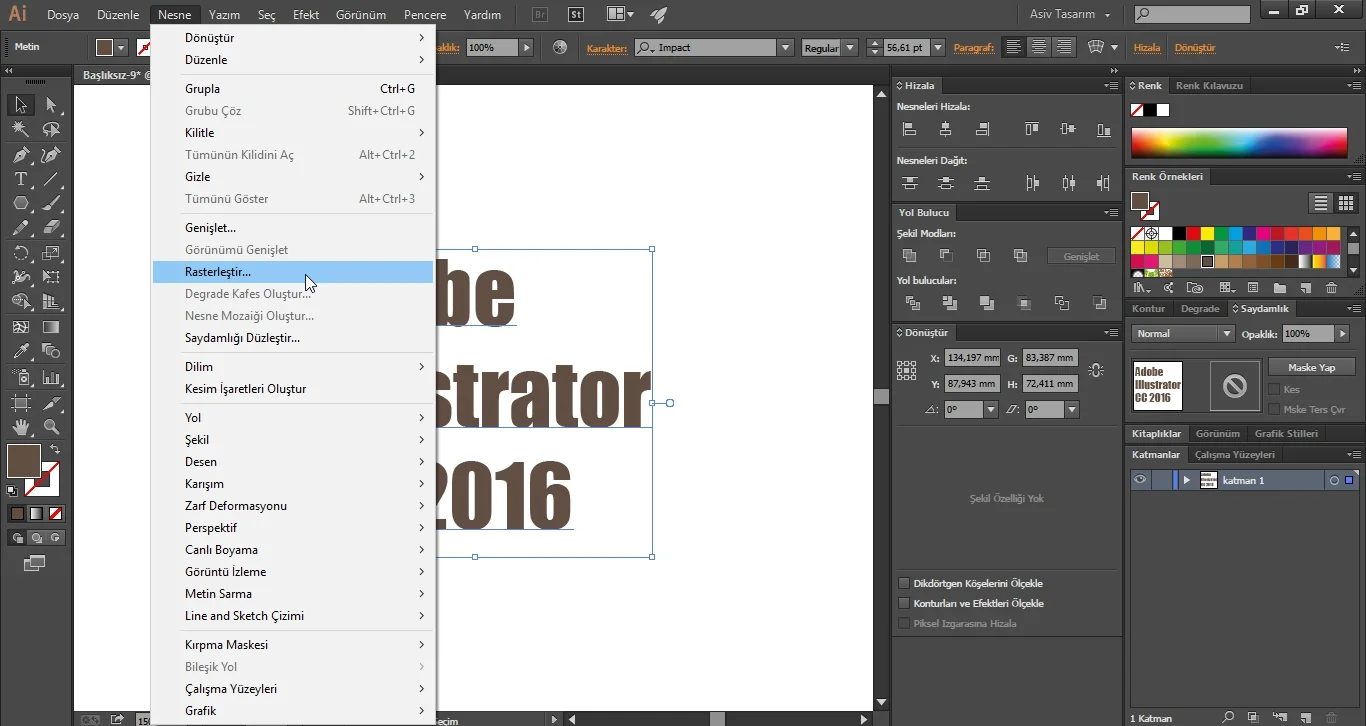Select the Direct Selection (white arrow) tool
The width and height of the screenshot is (1366, 726).
click(x=51, y=105)
